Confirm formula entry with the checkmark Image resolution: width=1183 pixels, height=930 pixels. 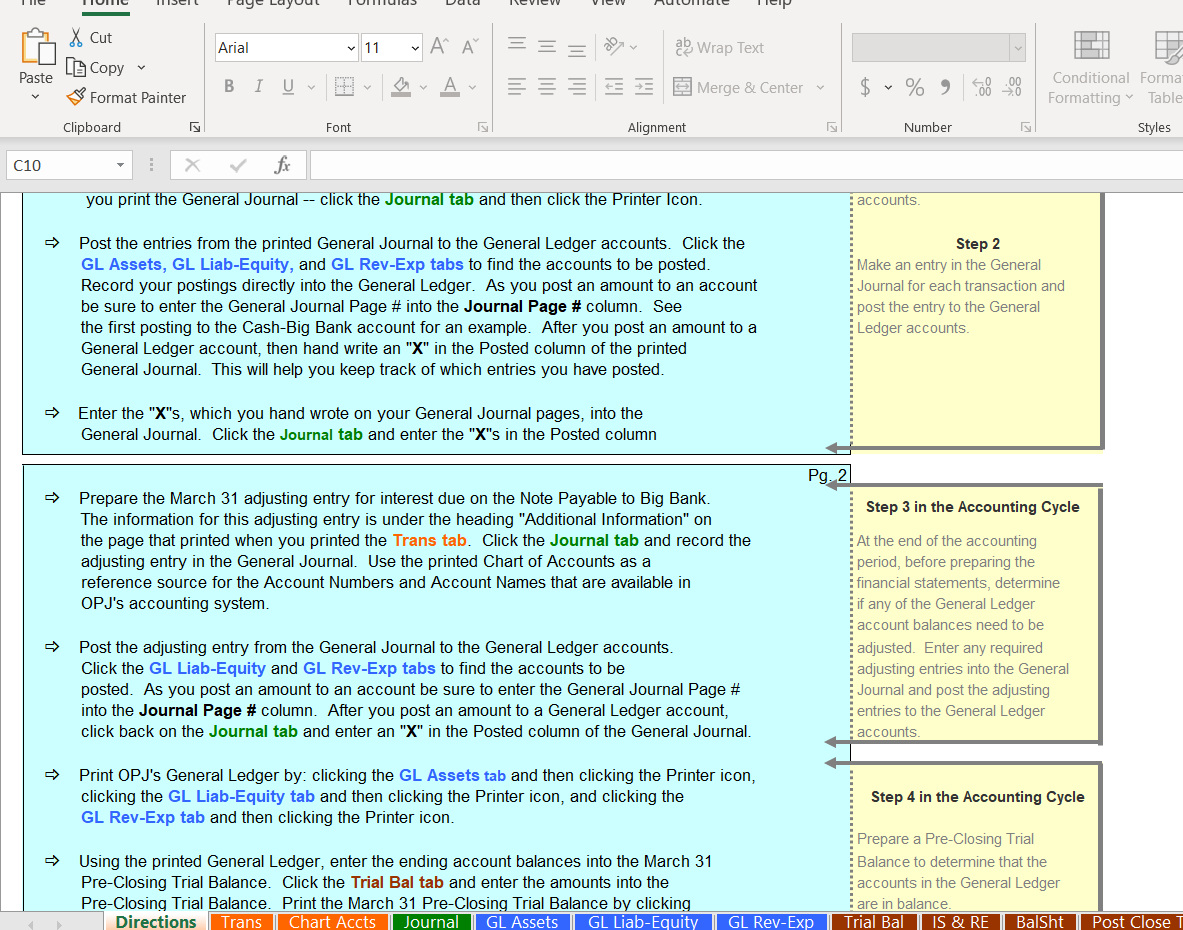tap(238, 165)
